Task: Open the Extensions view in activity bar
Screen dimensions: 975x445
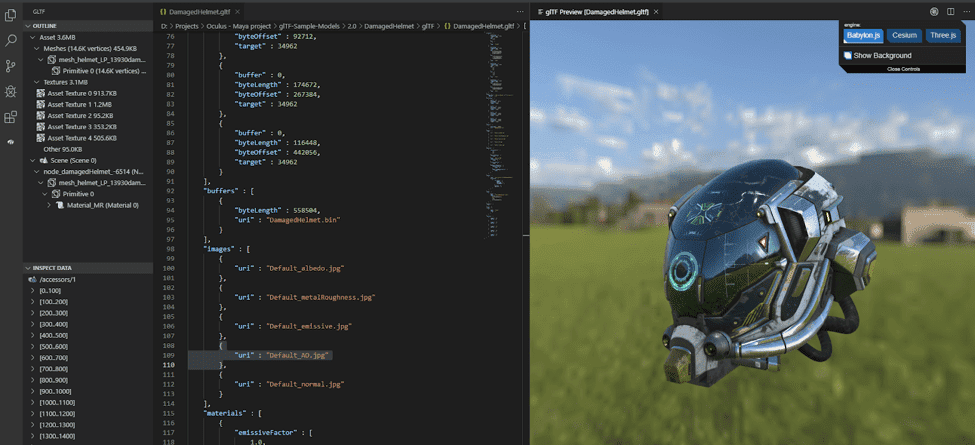Action: [11, 117]
